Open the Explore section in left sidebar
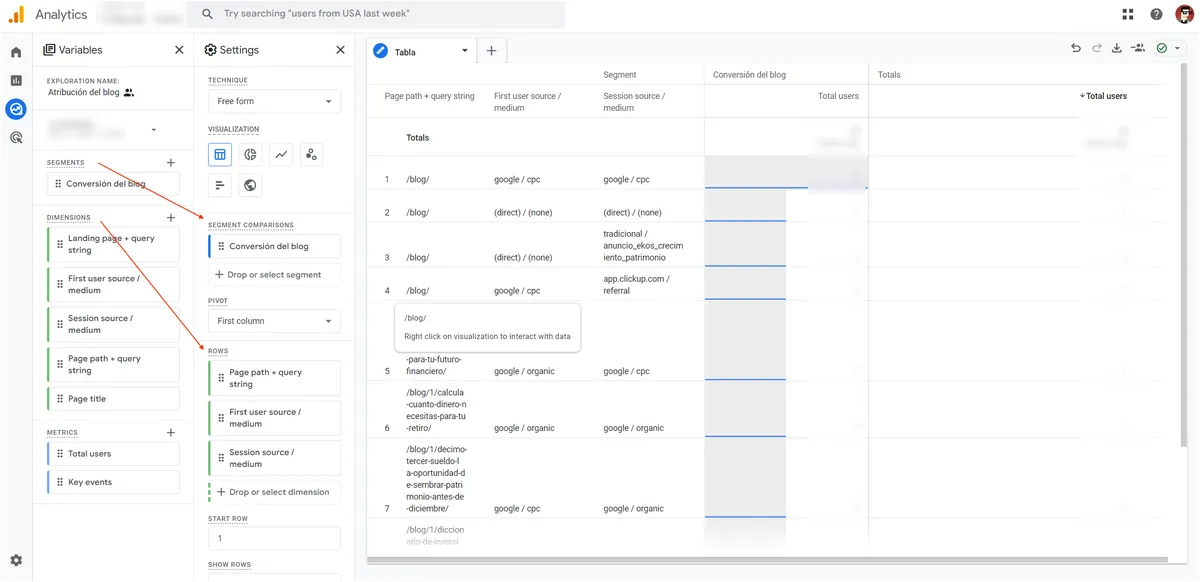The height and width of the screenshot is (582, 1200). (x=16, y=109)
